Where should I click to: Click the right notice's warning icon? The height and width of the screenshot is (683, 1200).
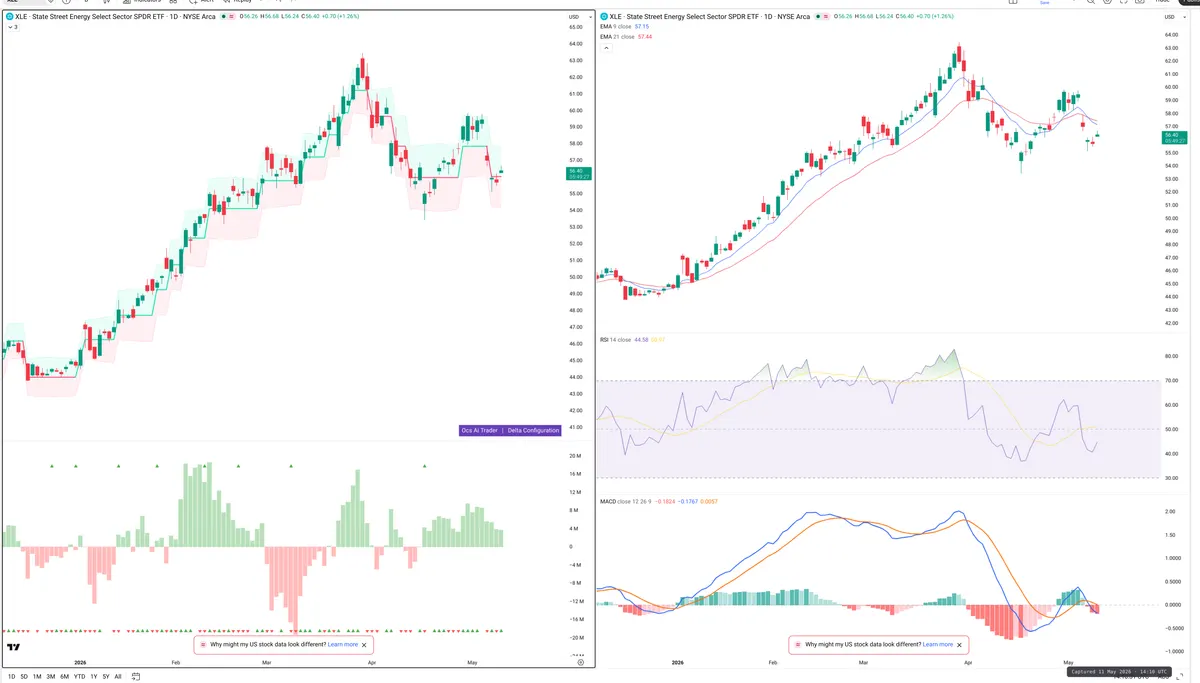(797, 645)
